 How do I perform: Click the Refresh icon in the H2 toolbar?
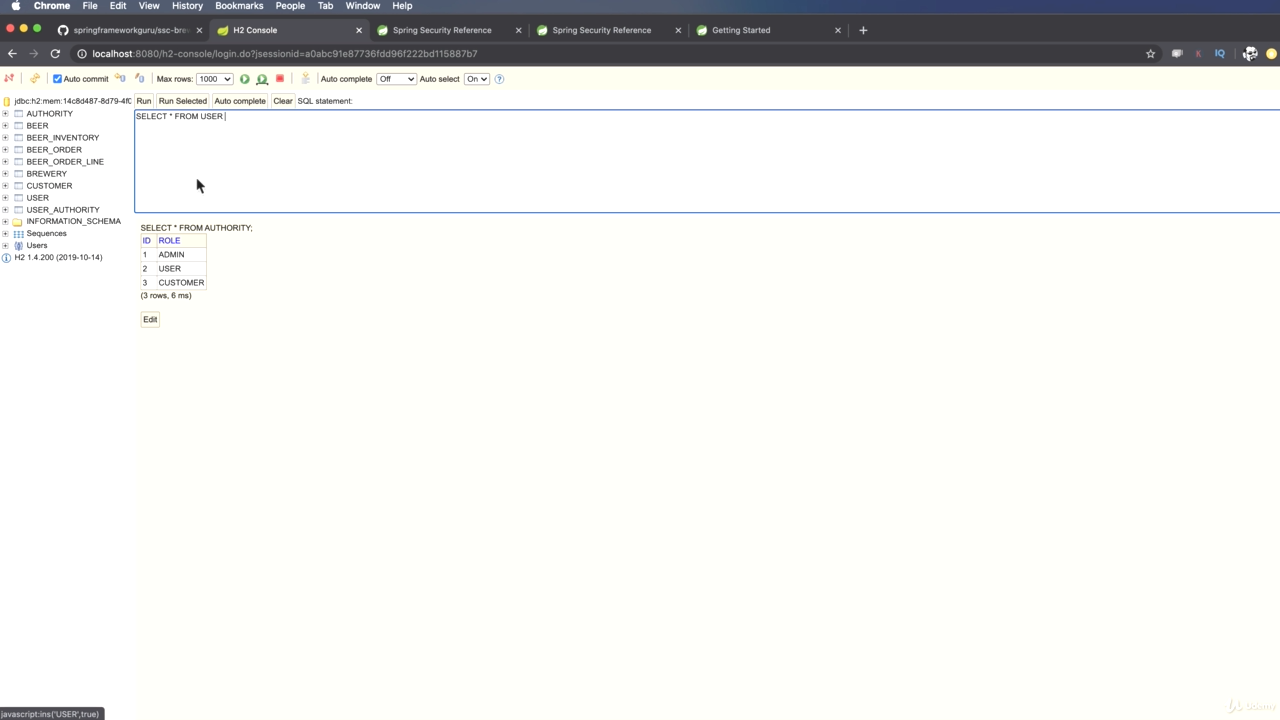(x=34, y=78)
